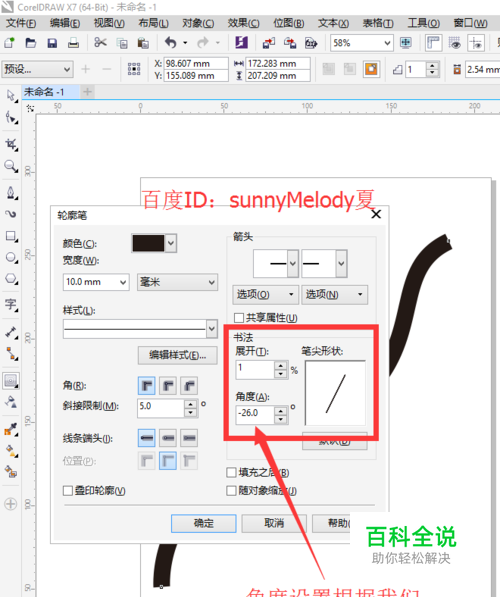The width and height of the screenshot is (500, 597).
Task: Click the 取消 button
Action: click(274, 523)
